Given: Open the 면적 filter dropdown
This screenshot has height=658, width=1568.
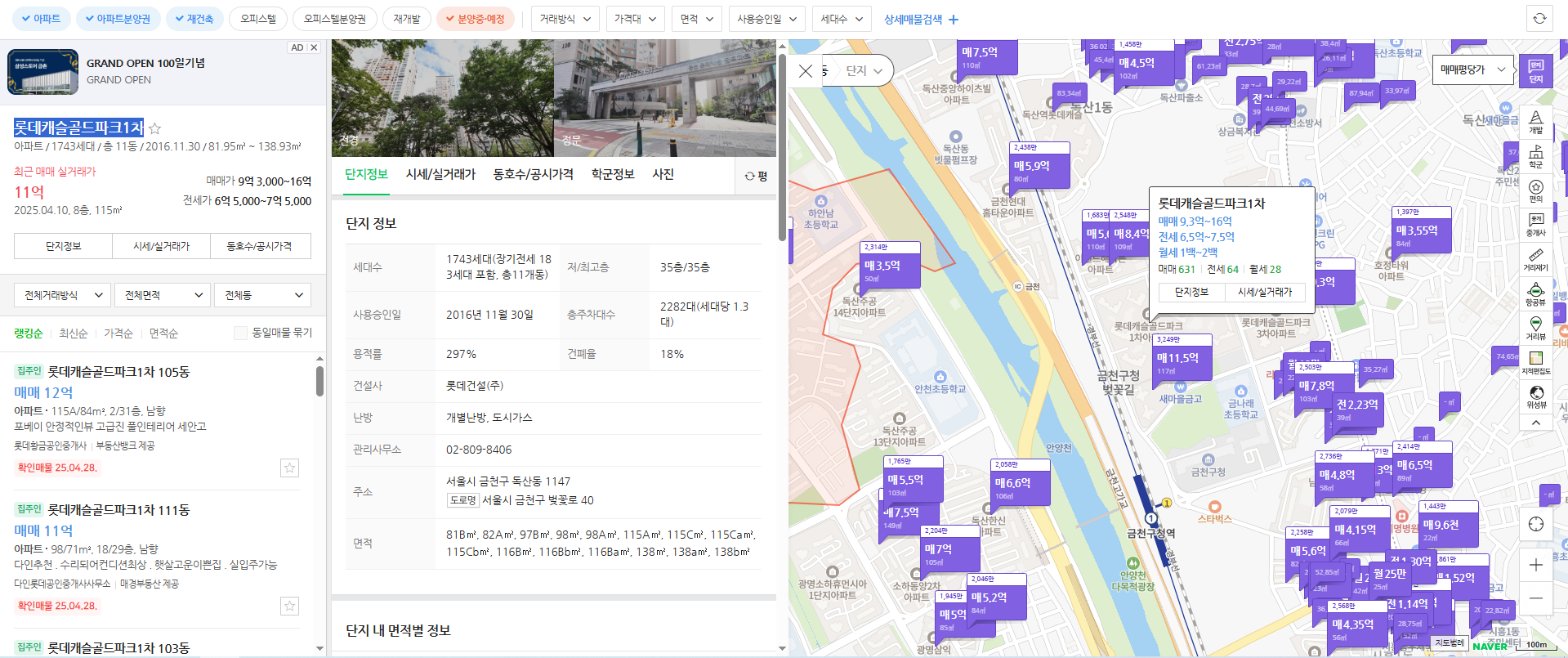Looking at the screenshot, I should (697, 19).
